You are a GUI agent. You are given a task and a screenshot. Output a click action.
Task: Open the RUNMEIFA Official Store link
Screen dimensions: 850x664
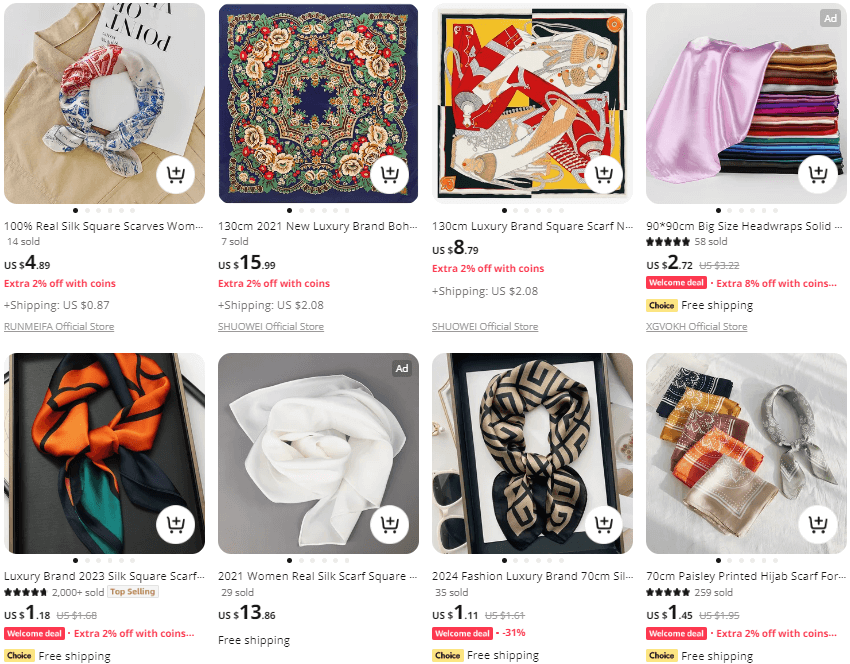(x=59, y=326)
